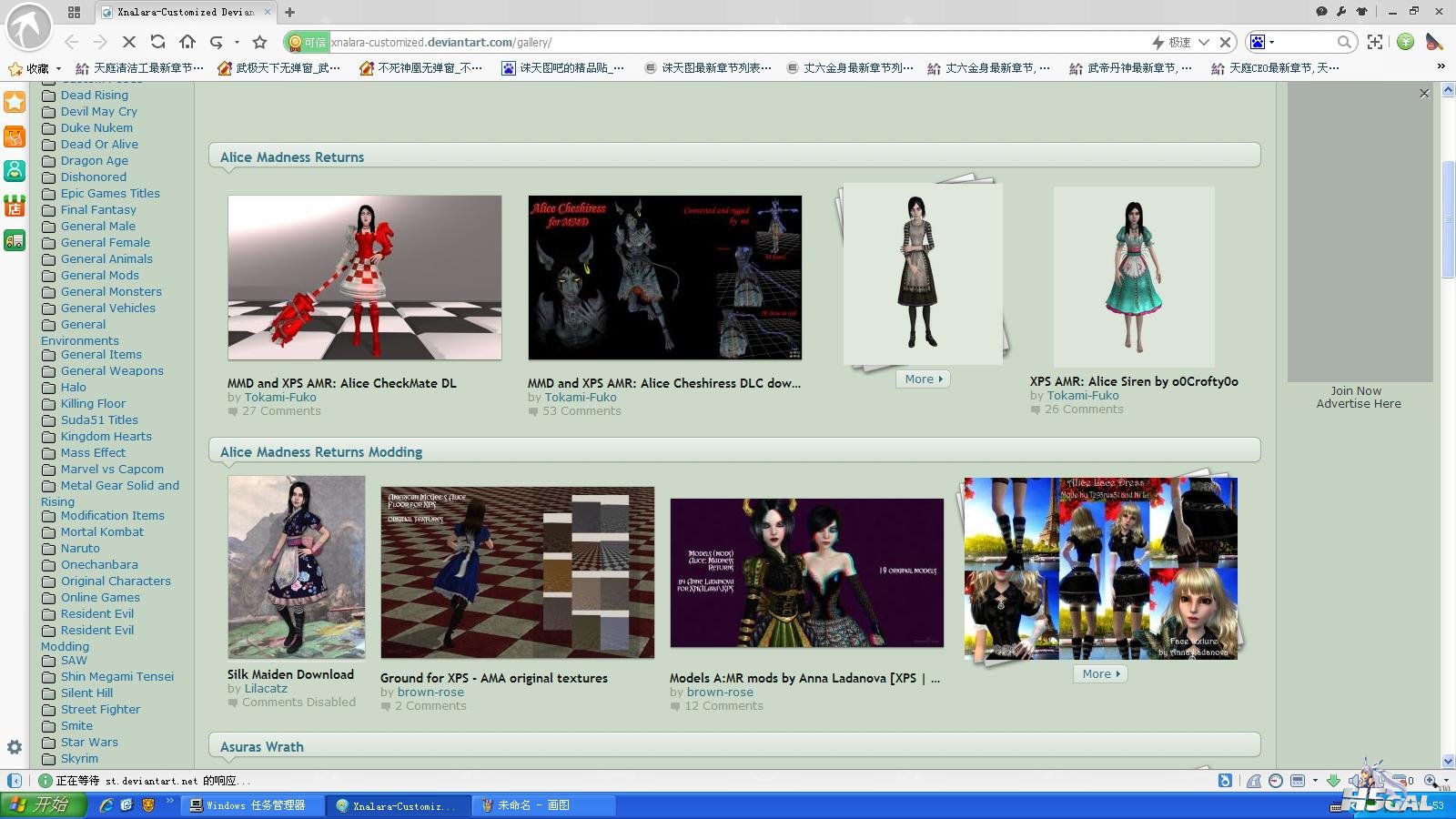This screenshot has width=1456, height=819.
Task: Open Ground for XPS textures thumbnail
Action: [x=517, y=572]
